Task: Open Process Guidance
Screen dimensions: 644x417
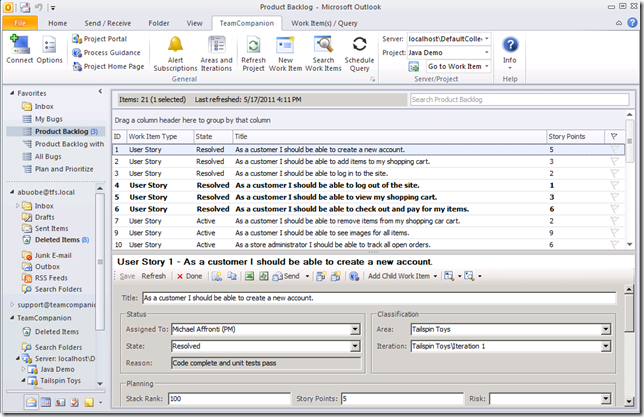Action: click(106, 53)
